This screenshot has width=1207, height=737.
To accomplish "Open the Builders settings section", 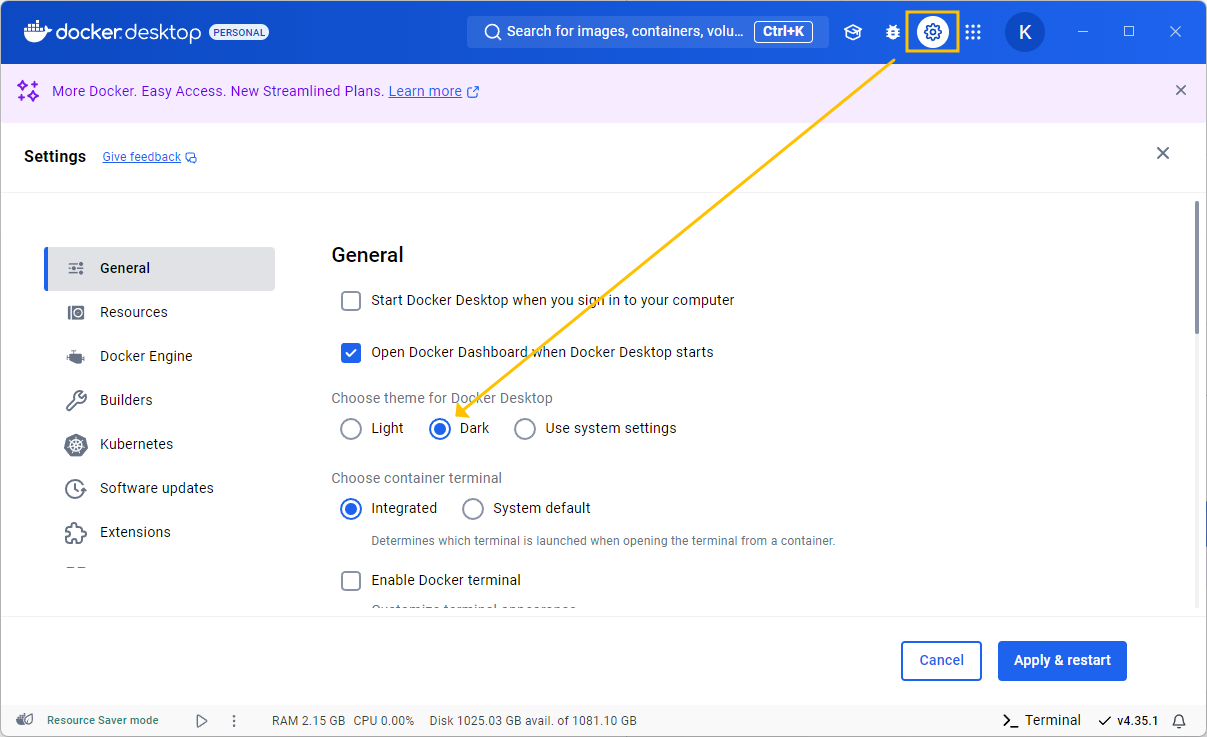I will click(160, 400).
